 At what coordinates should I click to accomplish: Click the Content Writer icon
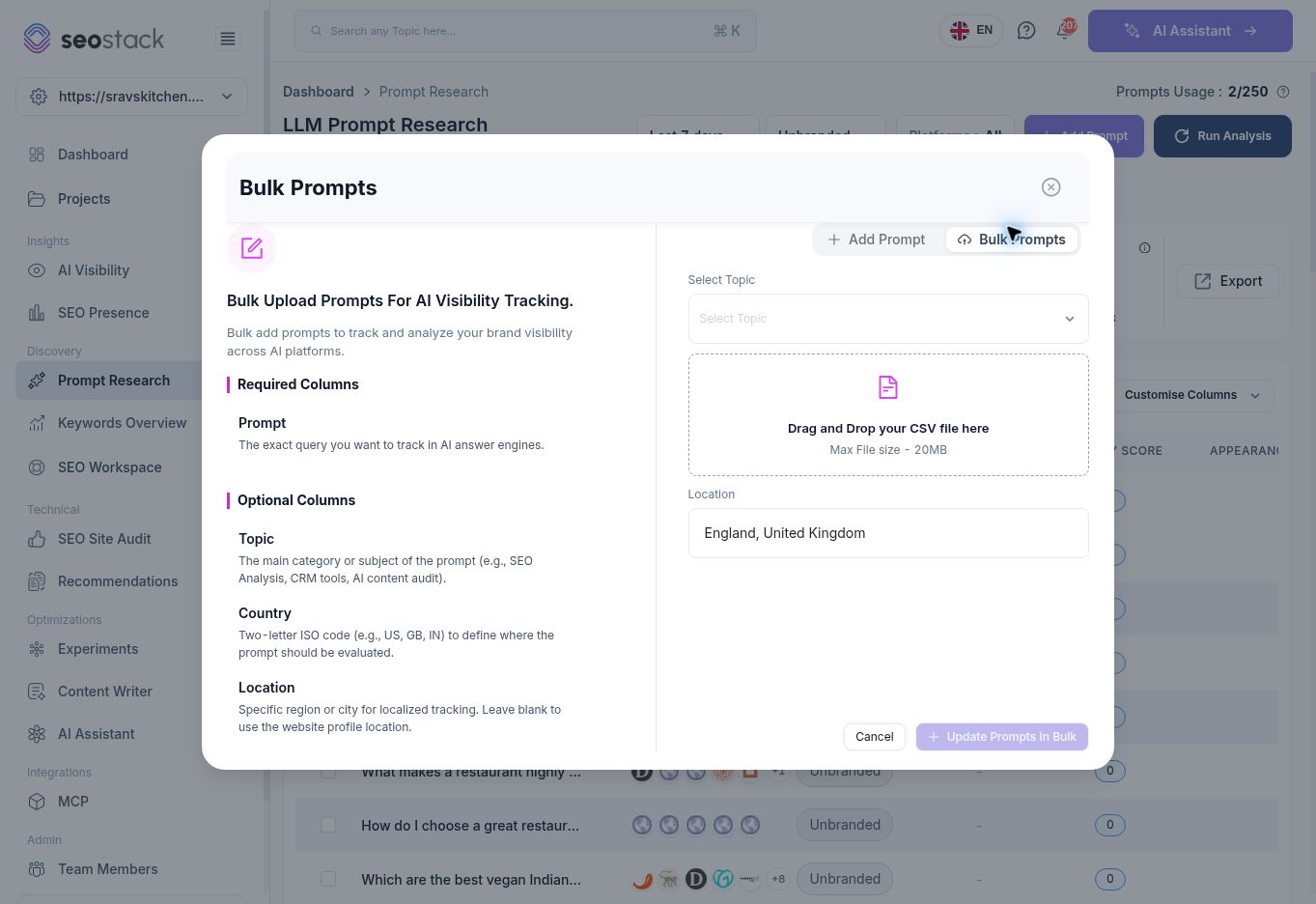click(x=37, y=692)
